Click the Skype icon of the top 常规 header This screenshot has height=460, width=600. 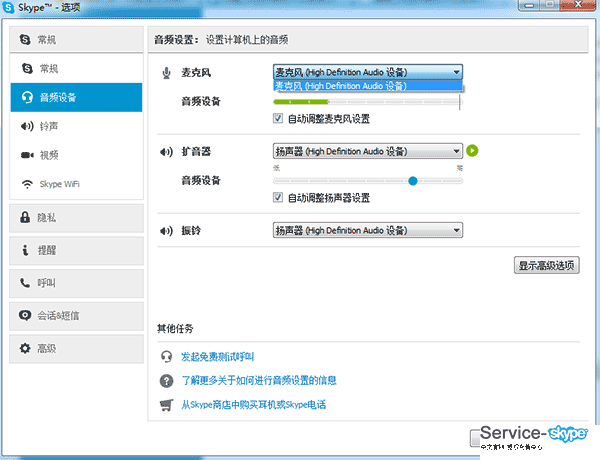(x=25, y=39)
